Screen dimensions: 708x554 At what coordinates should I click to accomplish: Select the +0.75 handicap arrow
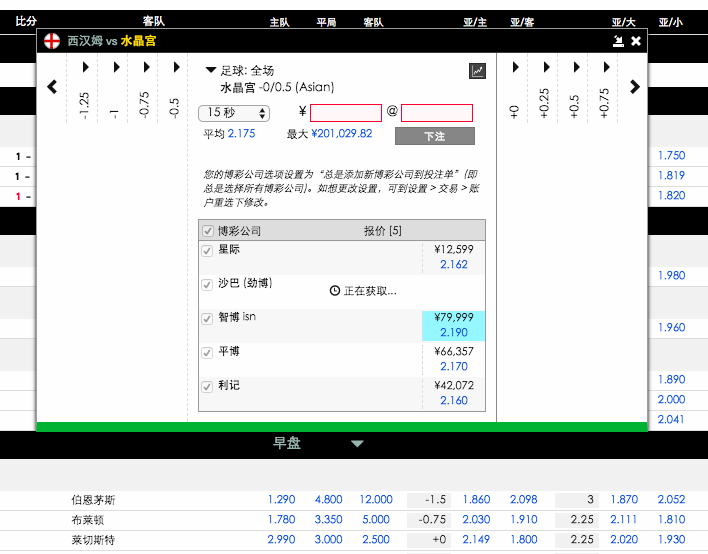click(x=605, y=67)
